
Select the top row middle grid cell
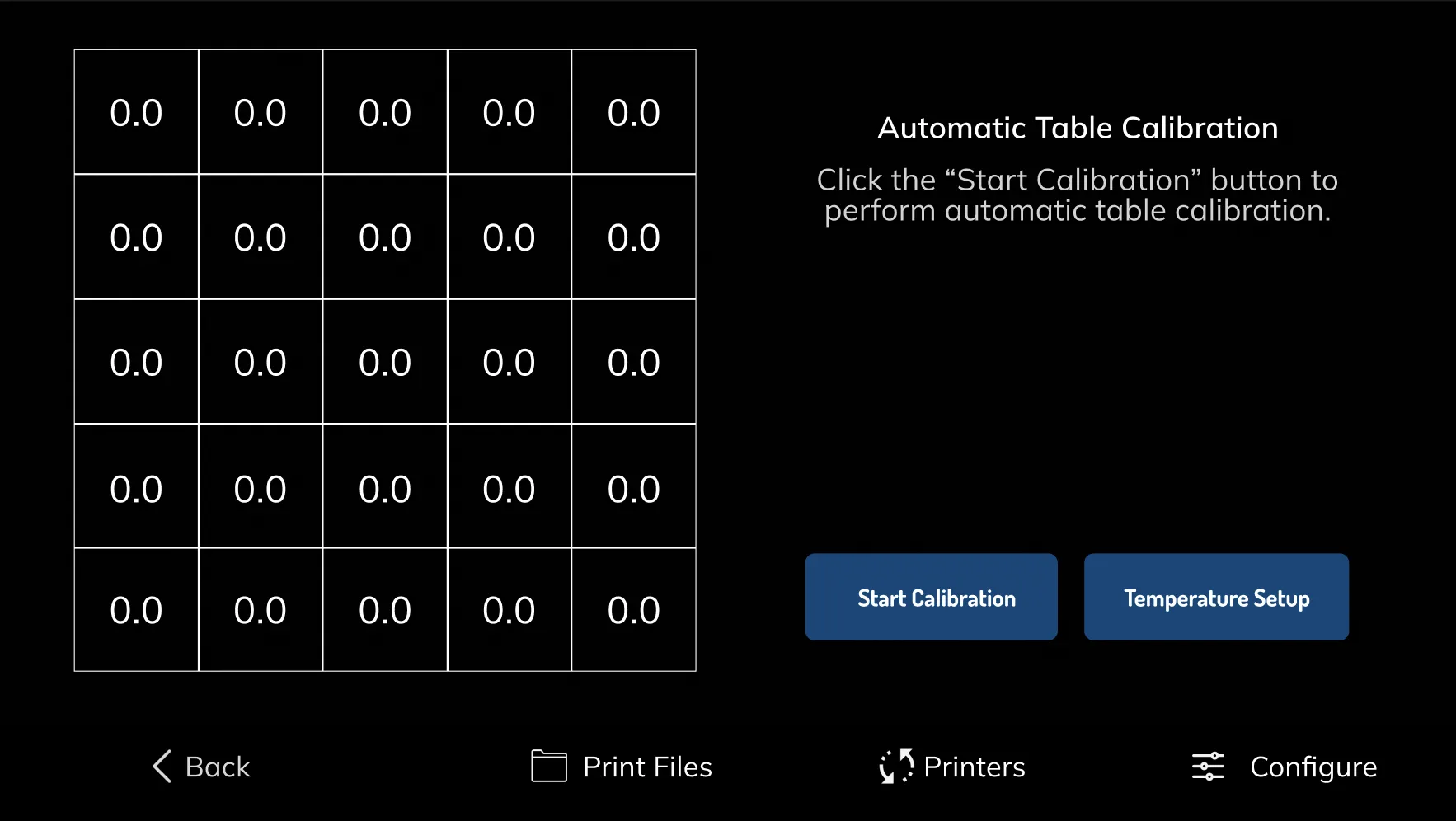pyautogui.click(x=385, y=112)
